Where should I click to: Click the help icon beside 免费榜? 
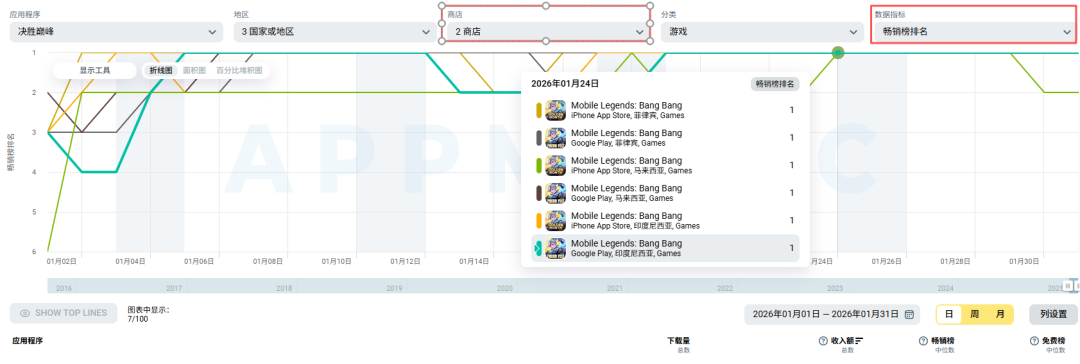(1034, 341)
